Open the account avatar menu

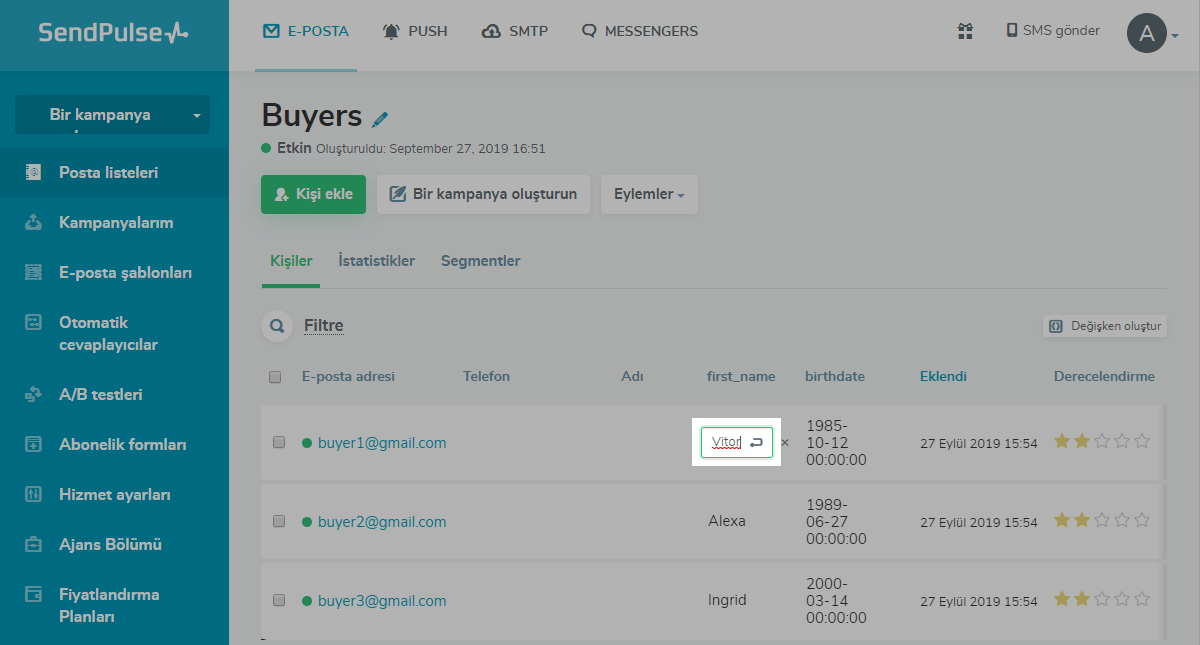[1148, 33]
